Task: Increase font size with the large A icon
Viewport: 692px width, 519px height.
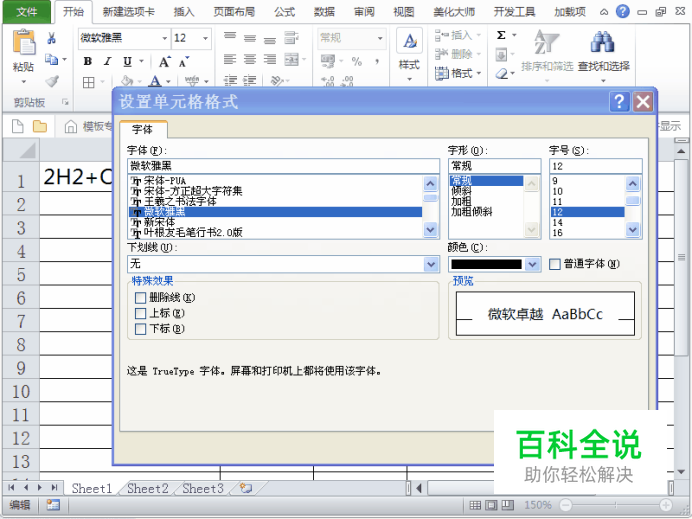Action: click(164, 62)
